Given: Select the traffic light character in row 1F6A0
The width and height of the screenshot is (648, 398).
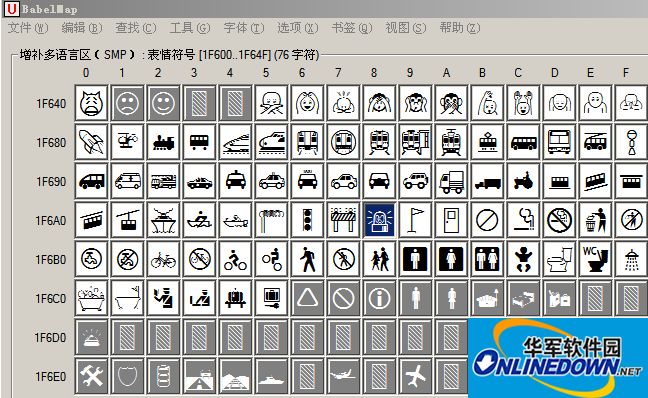Looking at the screenshot, I should click(x=307, y=220).
